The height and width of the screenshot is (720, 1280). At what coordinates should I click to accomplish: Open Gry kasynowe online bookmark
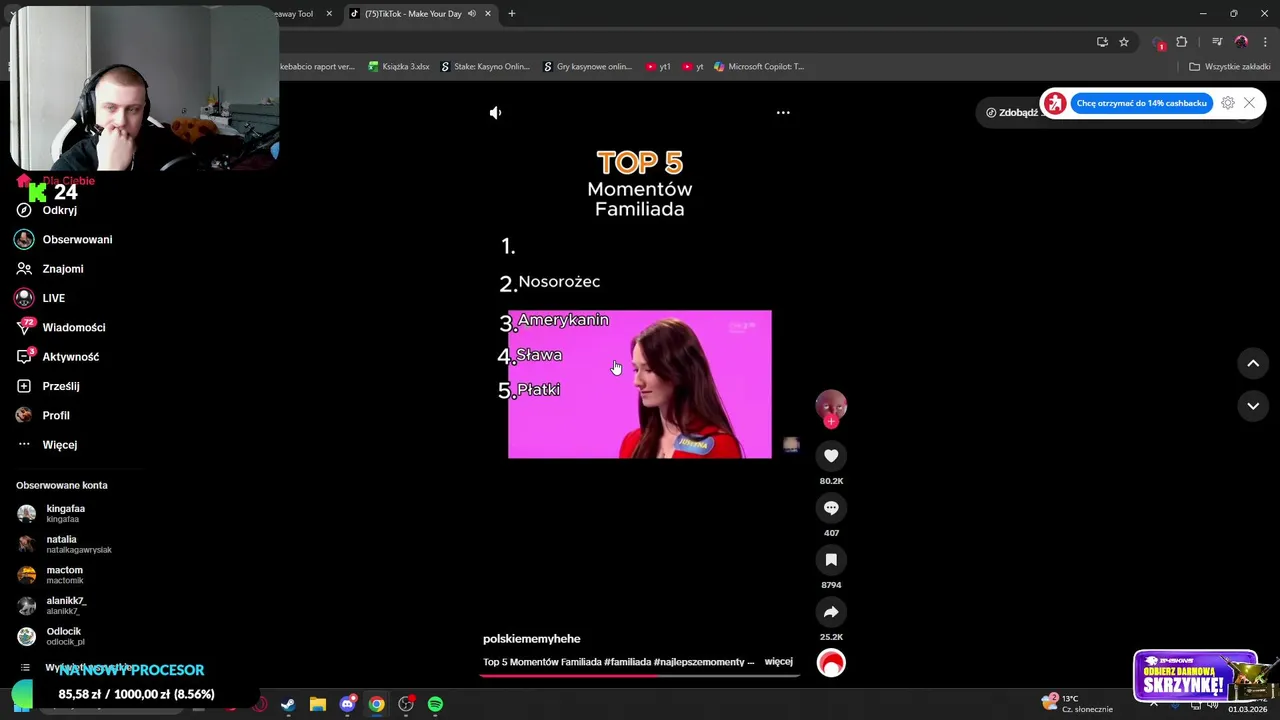pos(587,67)
